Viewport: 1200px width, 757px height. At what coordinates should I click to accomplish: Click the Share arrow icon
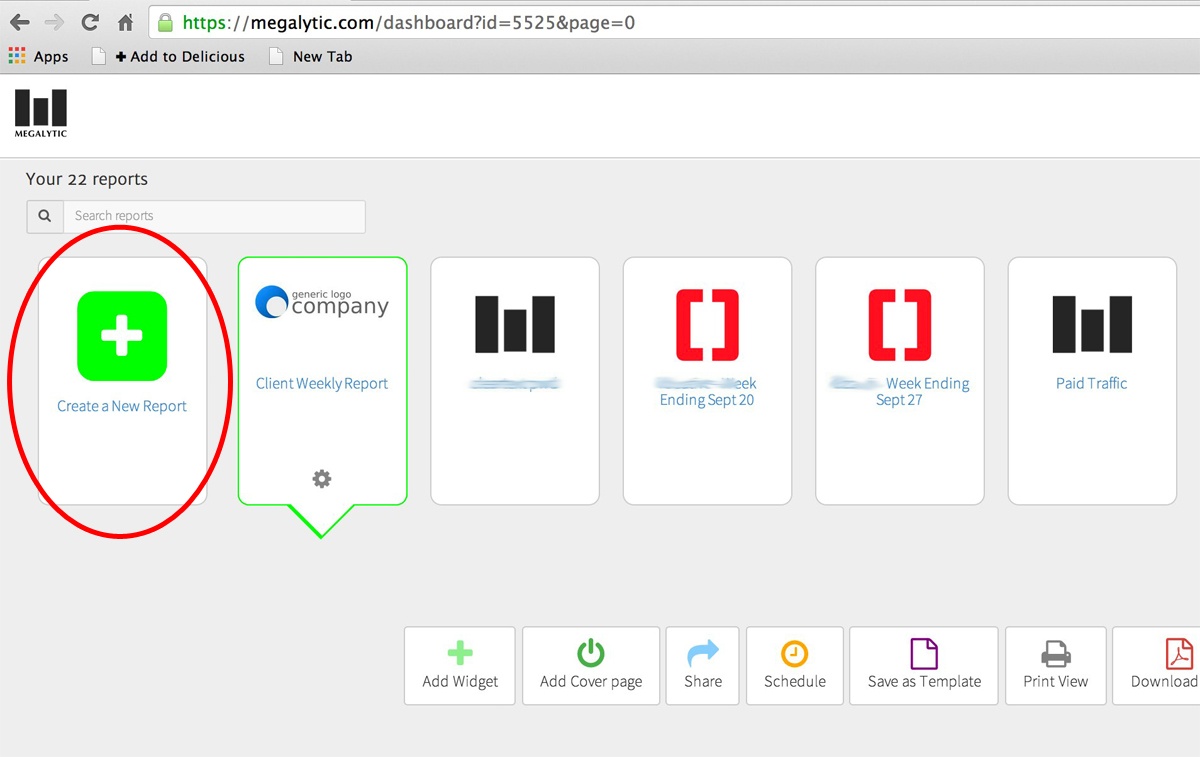[x=702, y=652]
